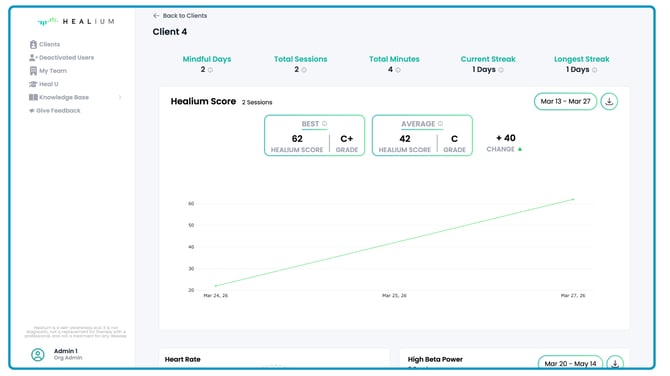The height and width of the screenshot is (376, 670).
Task: Click the Total Sessions stat label
Action: (x=300, y=59)
